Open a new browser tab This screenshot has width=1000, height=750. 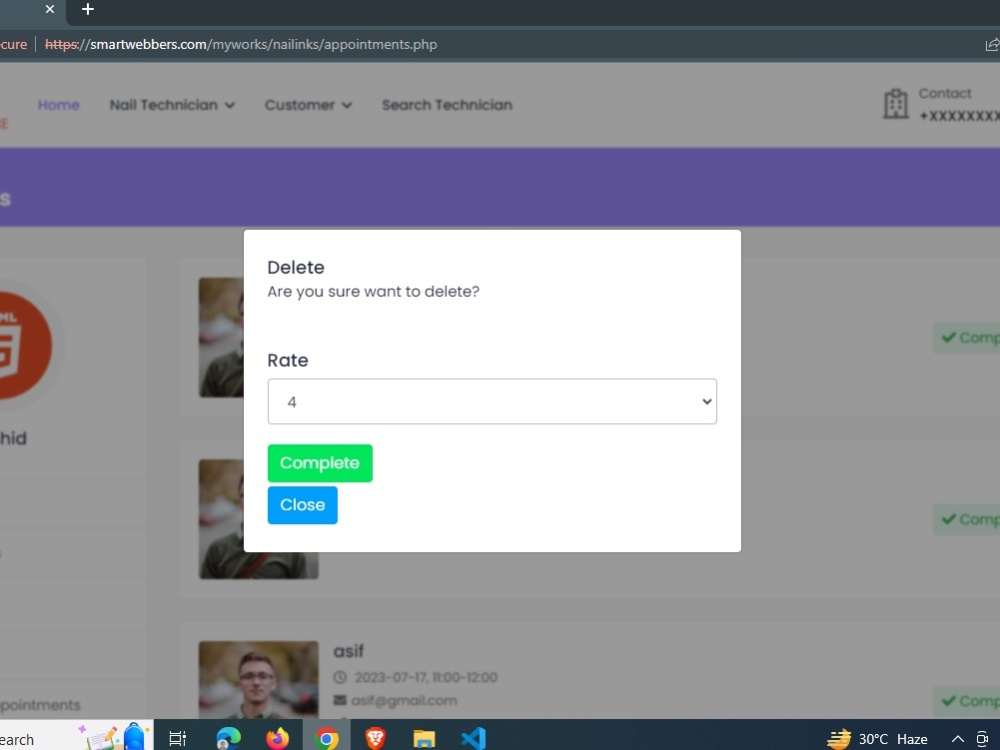click(88, 9)
